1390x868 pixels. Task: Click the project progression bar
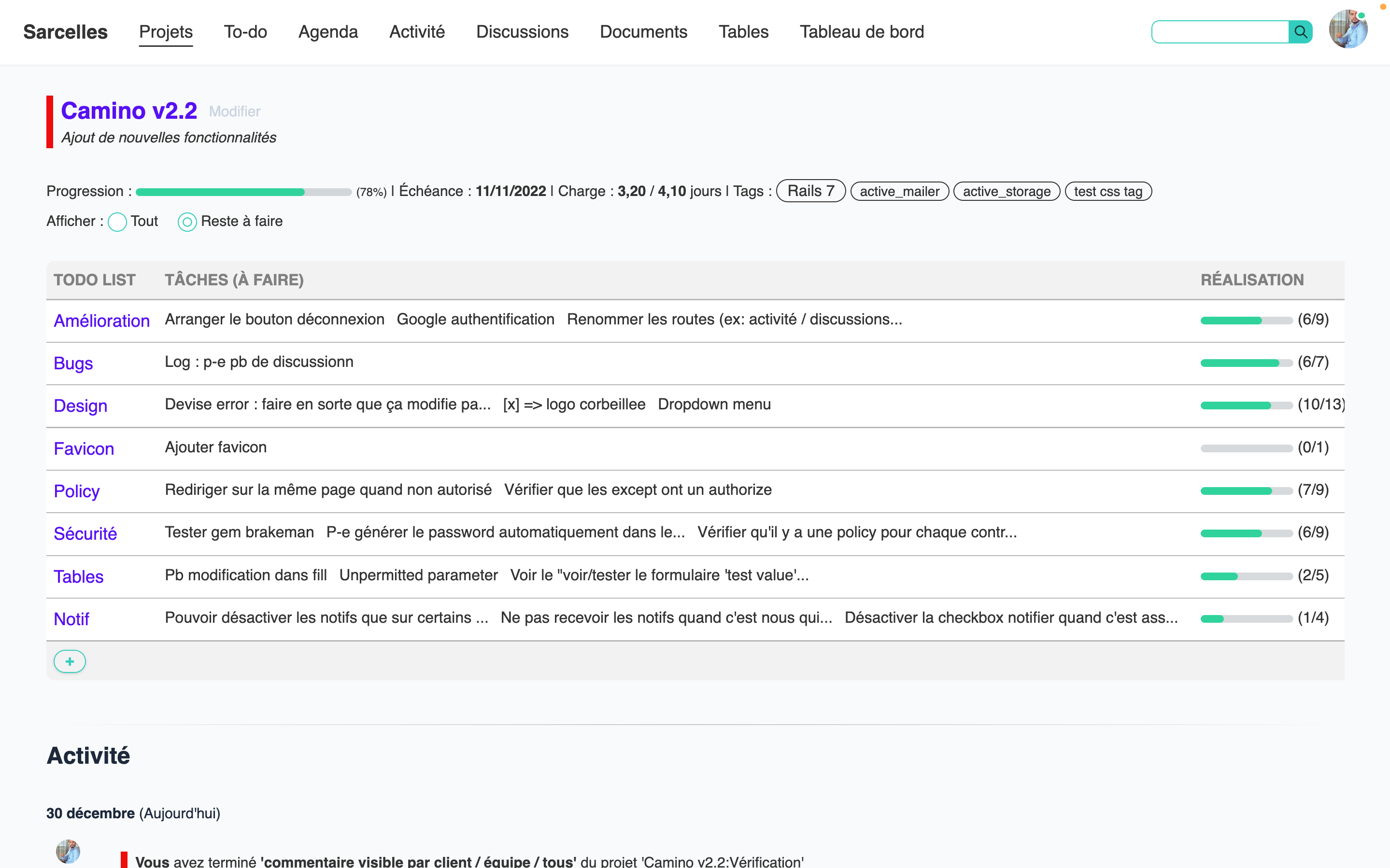[243, 192]
